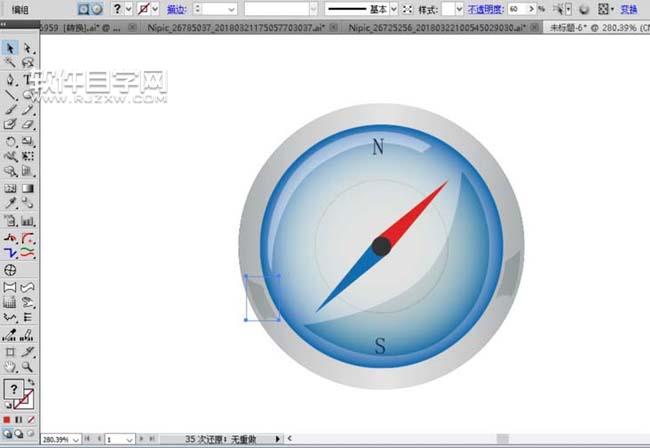Choose the Pen tool

click(x=10, y=80)
